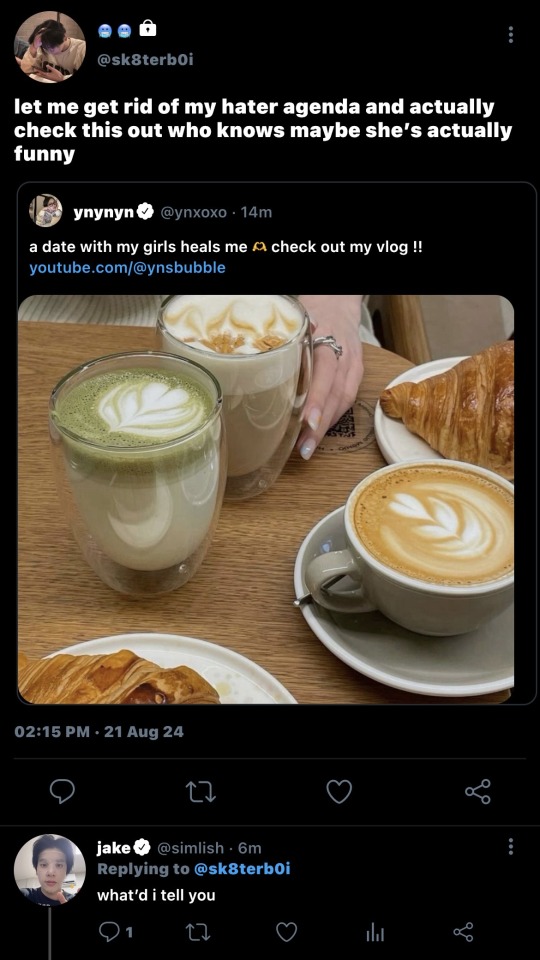Like the main tweet with heart icon
The image size is (540, 960).
339,791
